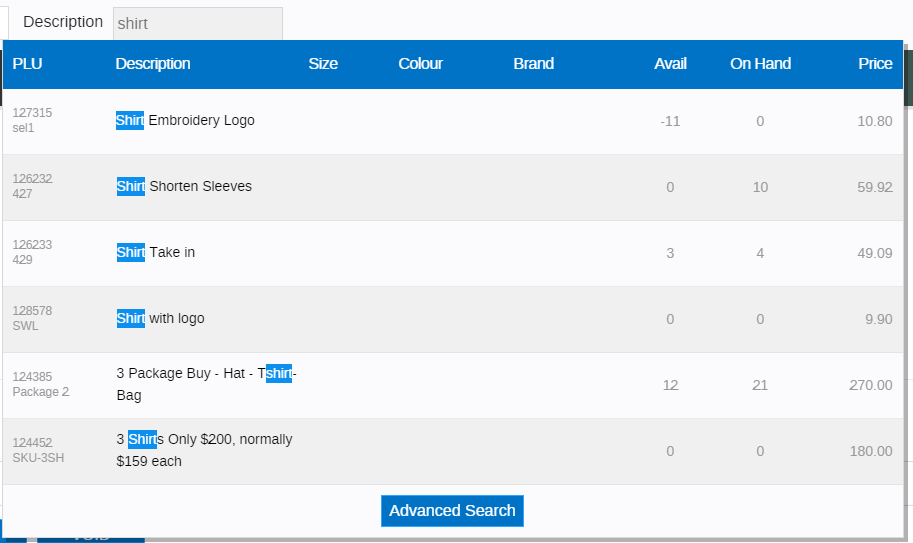
Task: Click PLU 127315 in the first row
Action: point(32,113)
